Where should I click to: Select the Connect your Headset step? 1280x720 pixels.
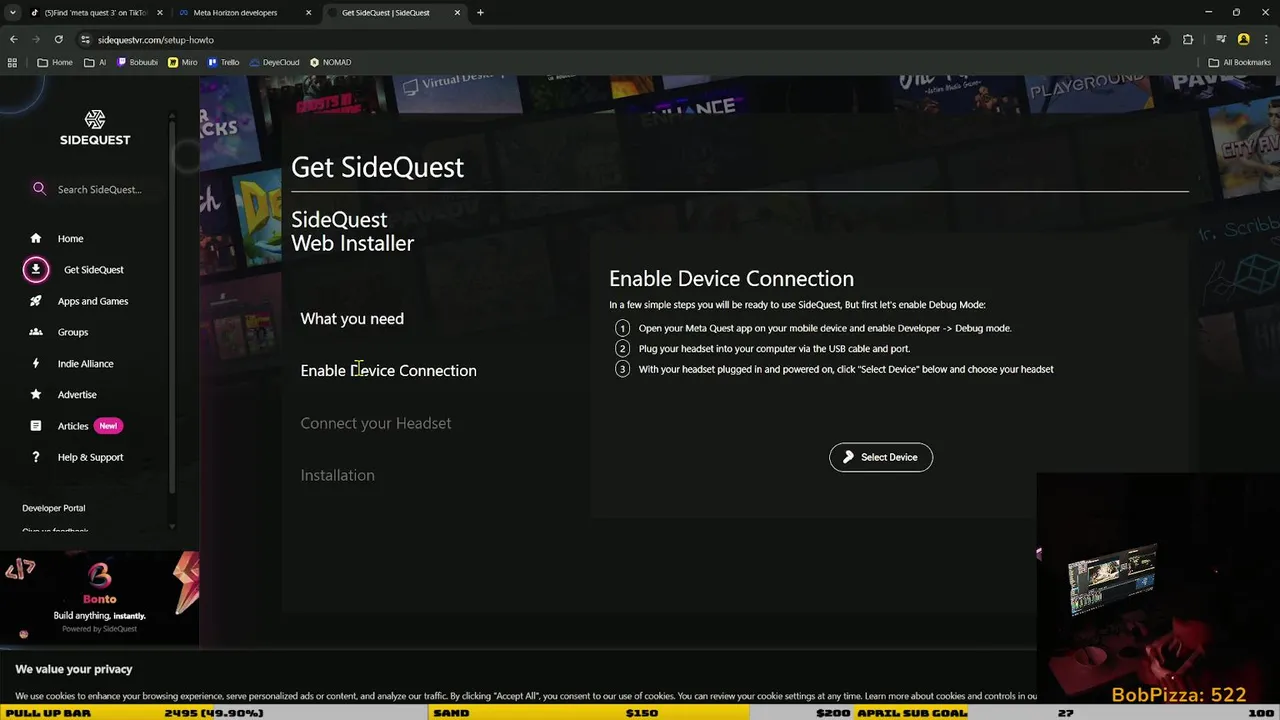coord(376,423)
